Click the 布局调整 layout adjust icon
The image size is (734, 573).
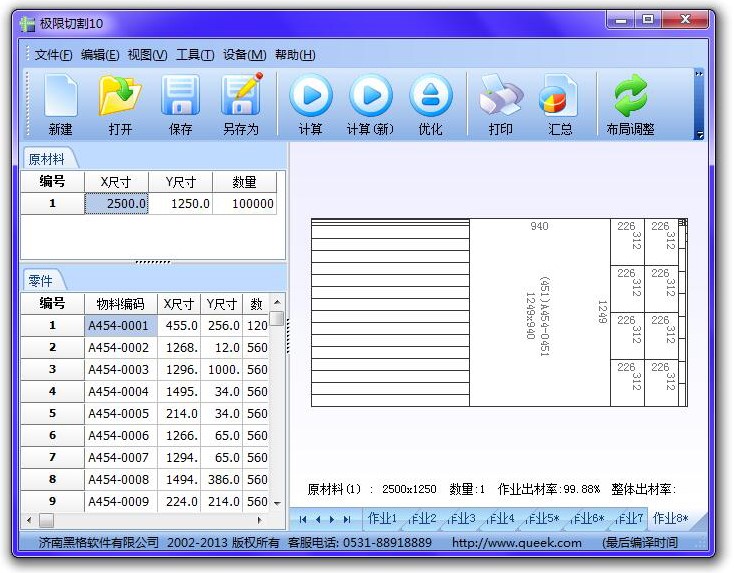pyautogui.click(x=630, y=104)
